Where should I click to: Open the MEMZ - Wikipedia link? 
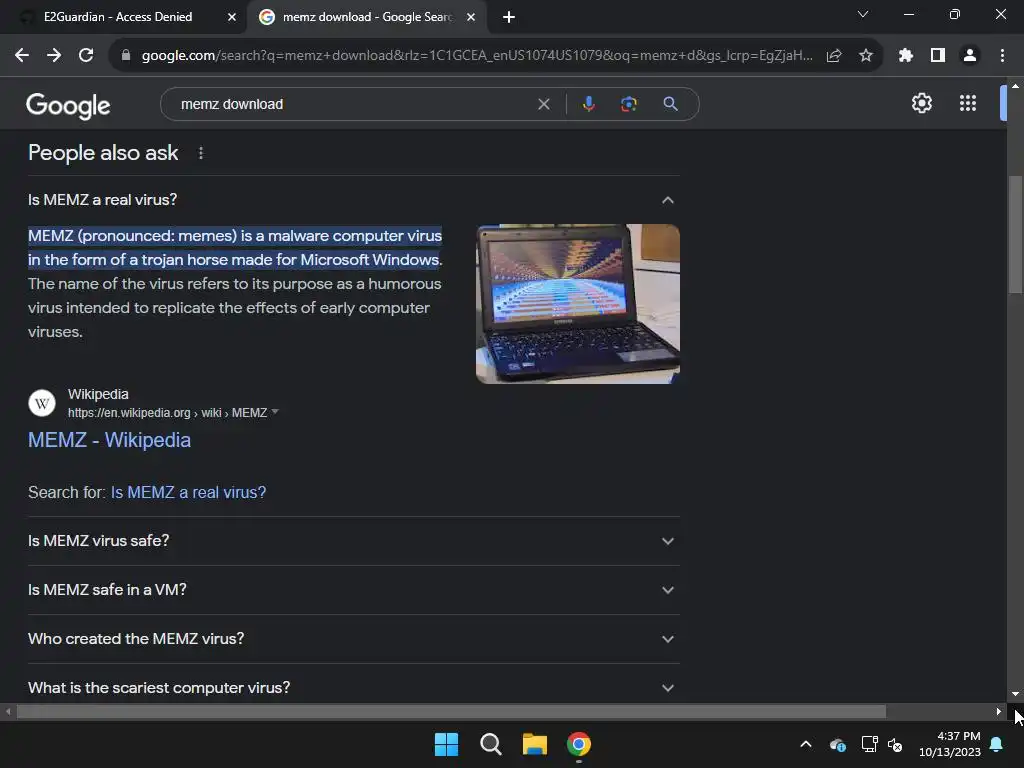[109, 440]
